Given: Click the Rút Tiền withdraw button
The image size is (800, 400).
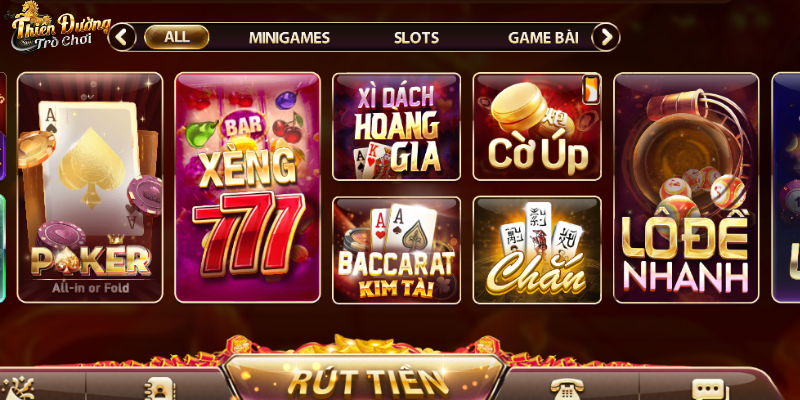Looking at the screenshot, I should (365, 380).
